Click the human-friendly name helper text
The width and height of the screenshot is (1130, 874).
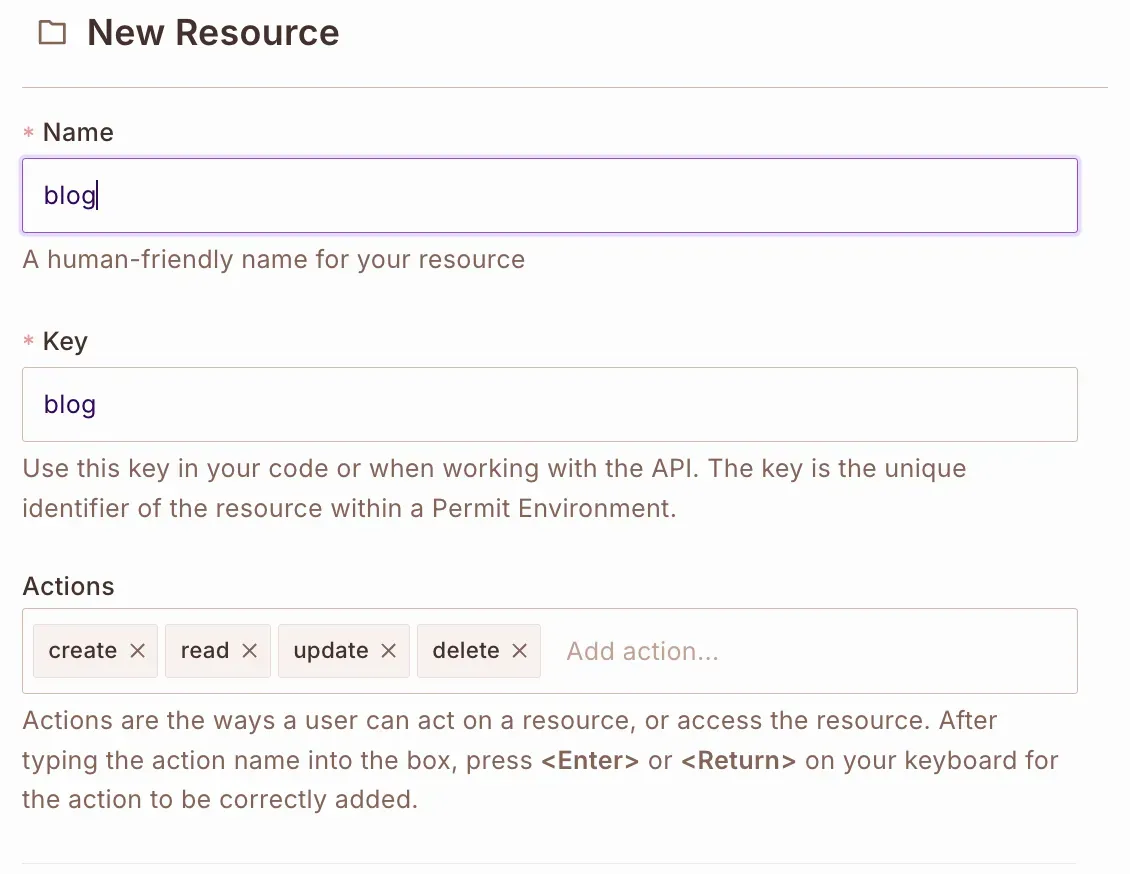(x=273, y=260)
